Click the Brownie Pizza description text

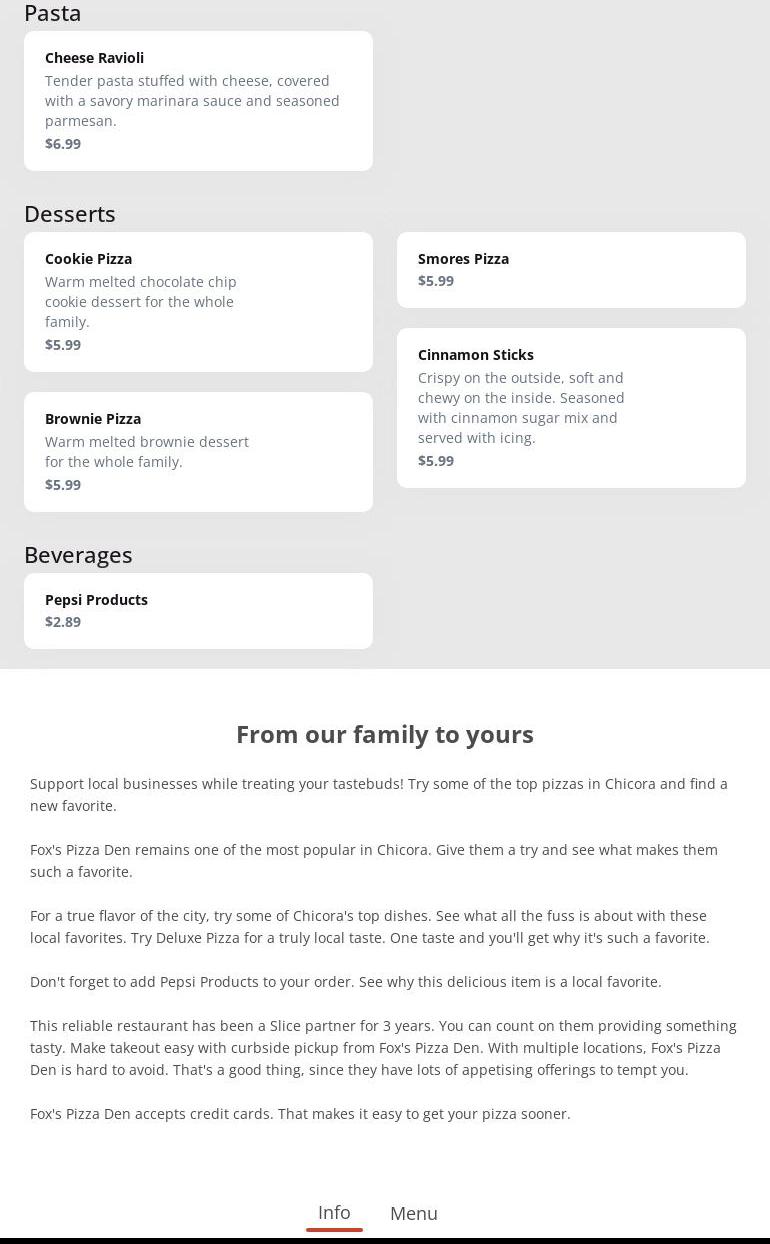point(147,452)
